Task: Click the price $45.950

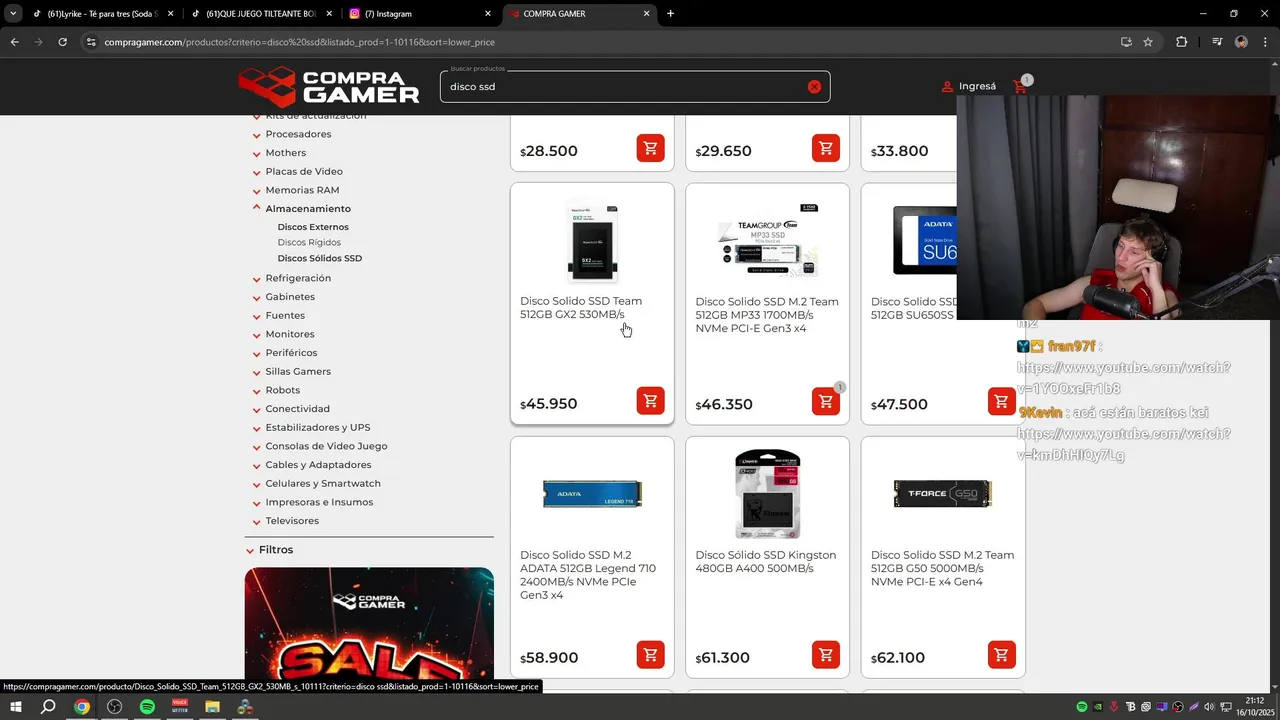Action: click(549, 404)
